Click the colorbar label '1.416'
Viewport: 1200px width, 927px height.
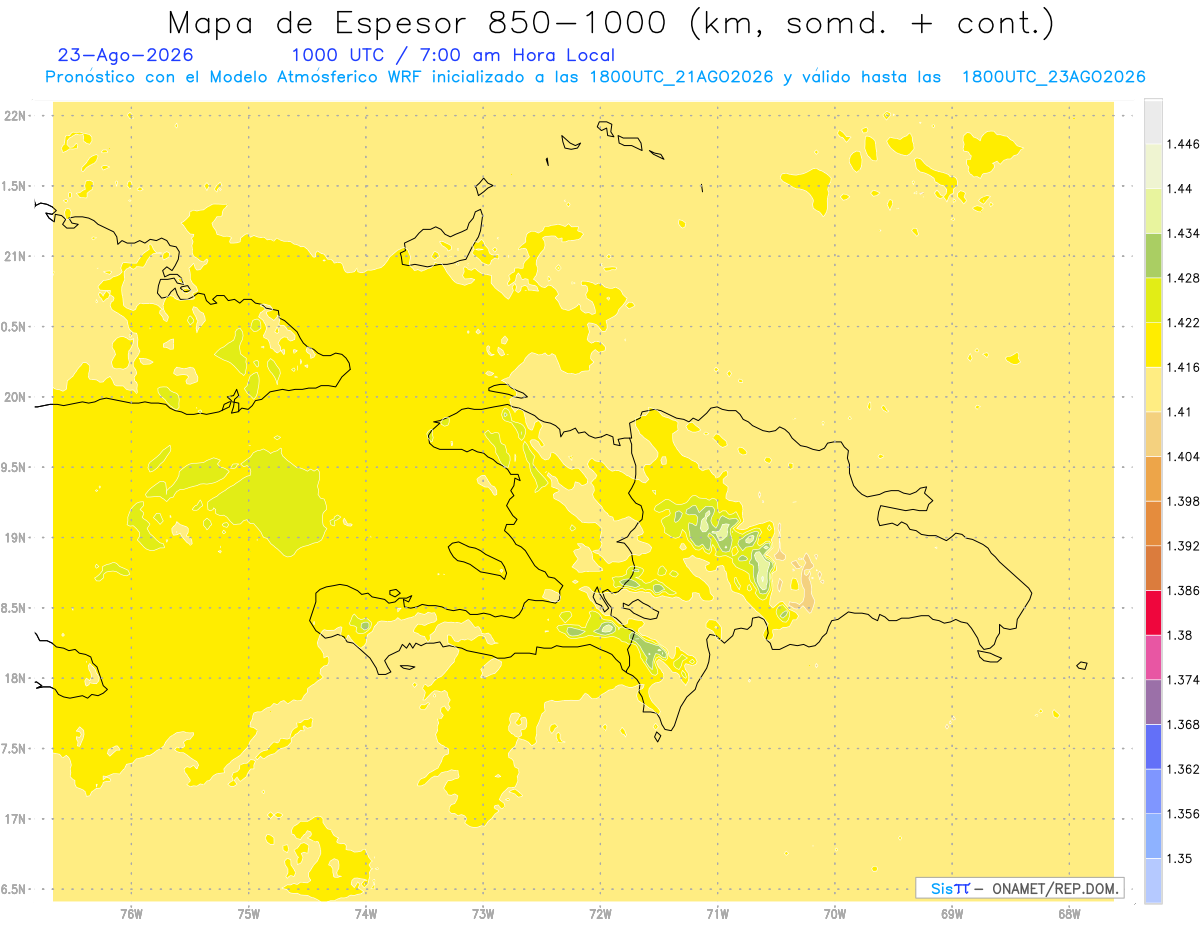[1183, 367]
